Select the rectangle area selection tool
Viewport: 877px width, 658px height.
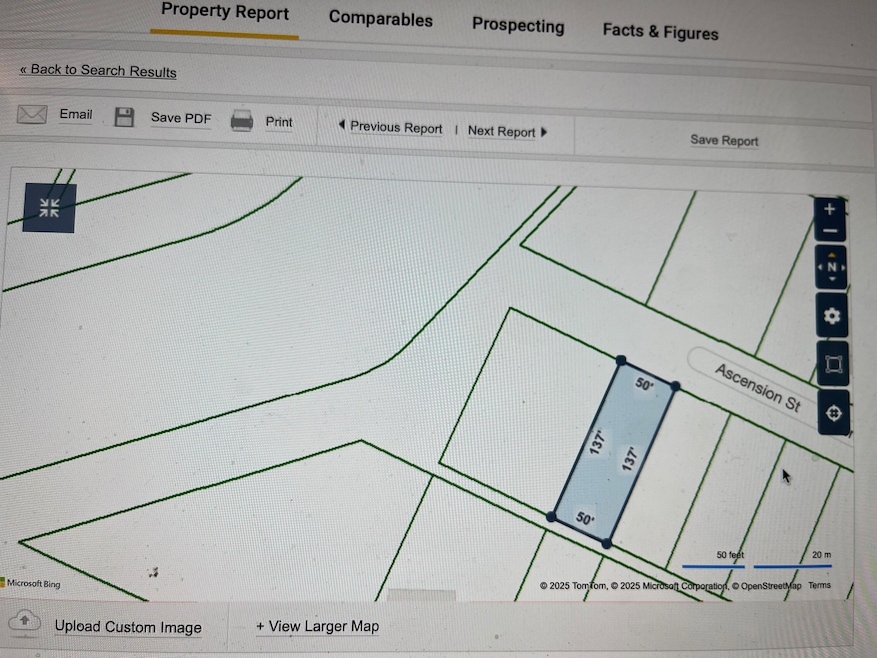(x=833, y=365)
